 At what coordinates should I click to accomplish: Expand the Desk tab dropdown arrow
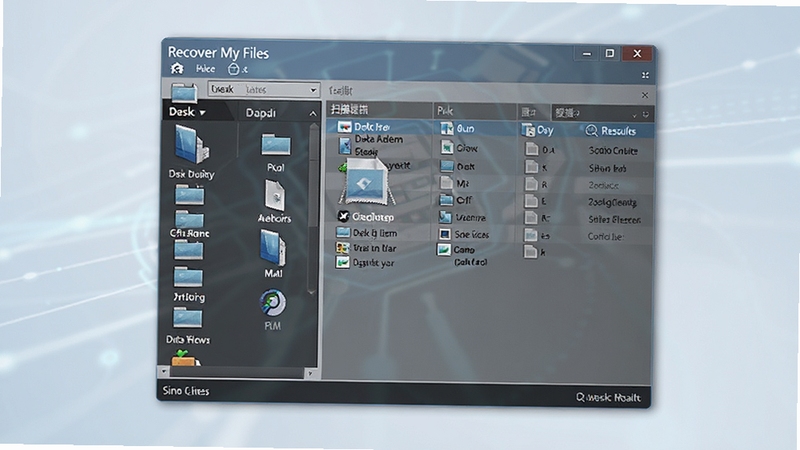pos(203,113)
